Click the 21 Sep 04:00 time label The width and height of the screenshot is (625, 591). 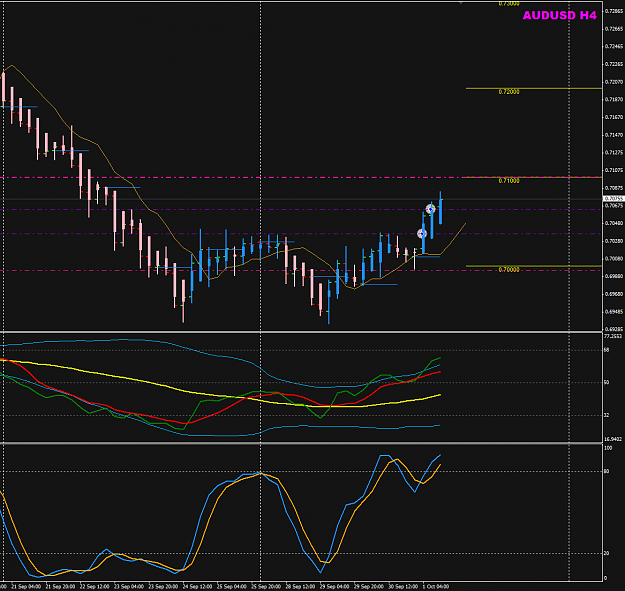point(26,587)
